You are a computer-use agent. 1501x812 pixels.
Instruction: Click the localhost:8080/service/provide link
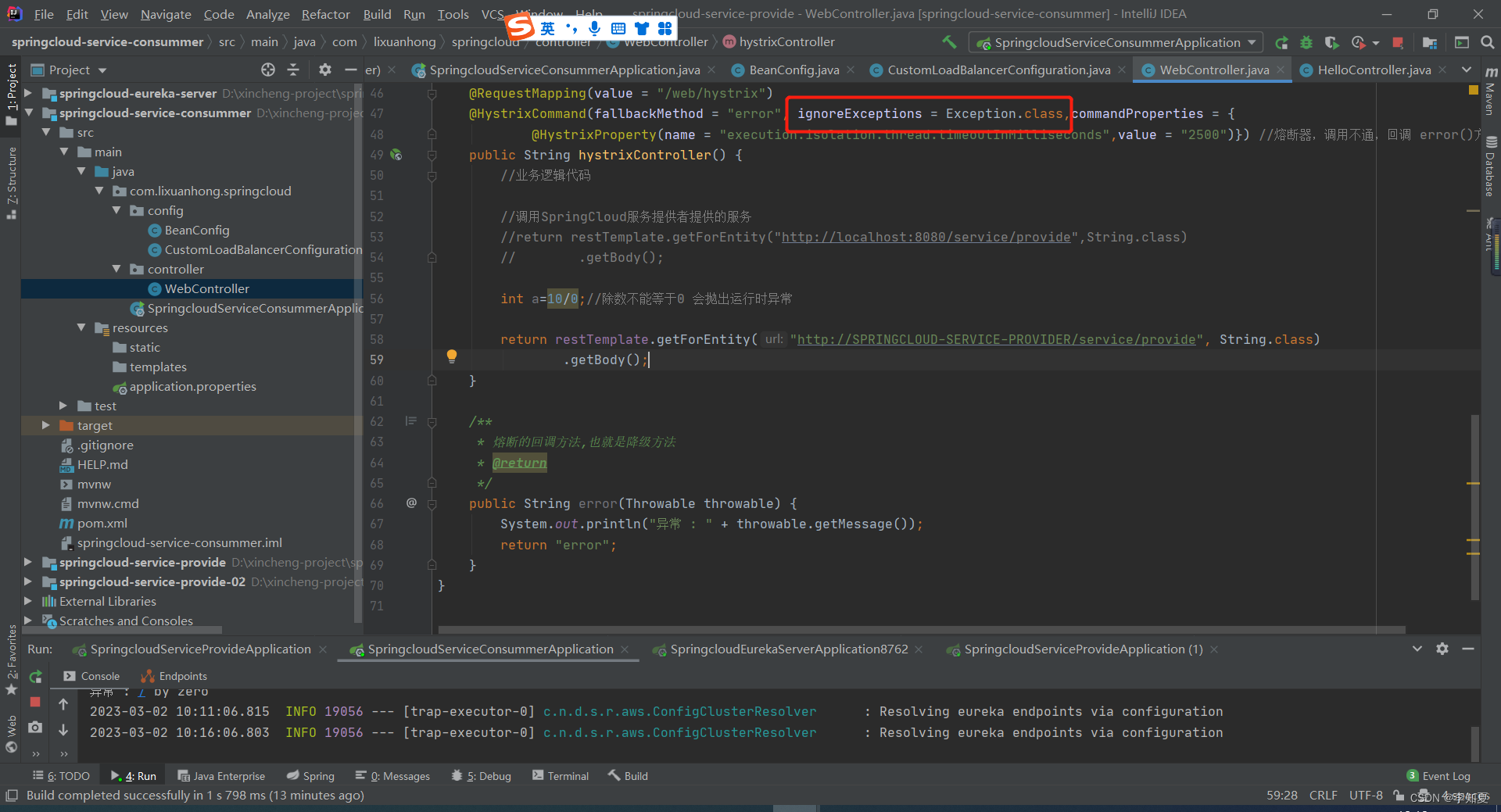[x=926, y=237]
